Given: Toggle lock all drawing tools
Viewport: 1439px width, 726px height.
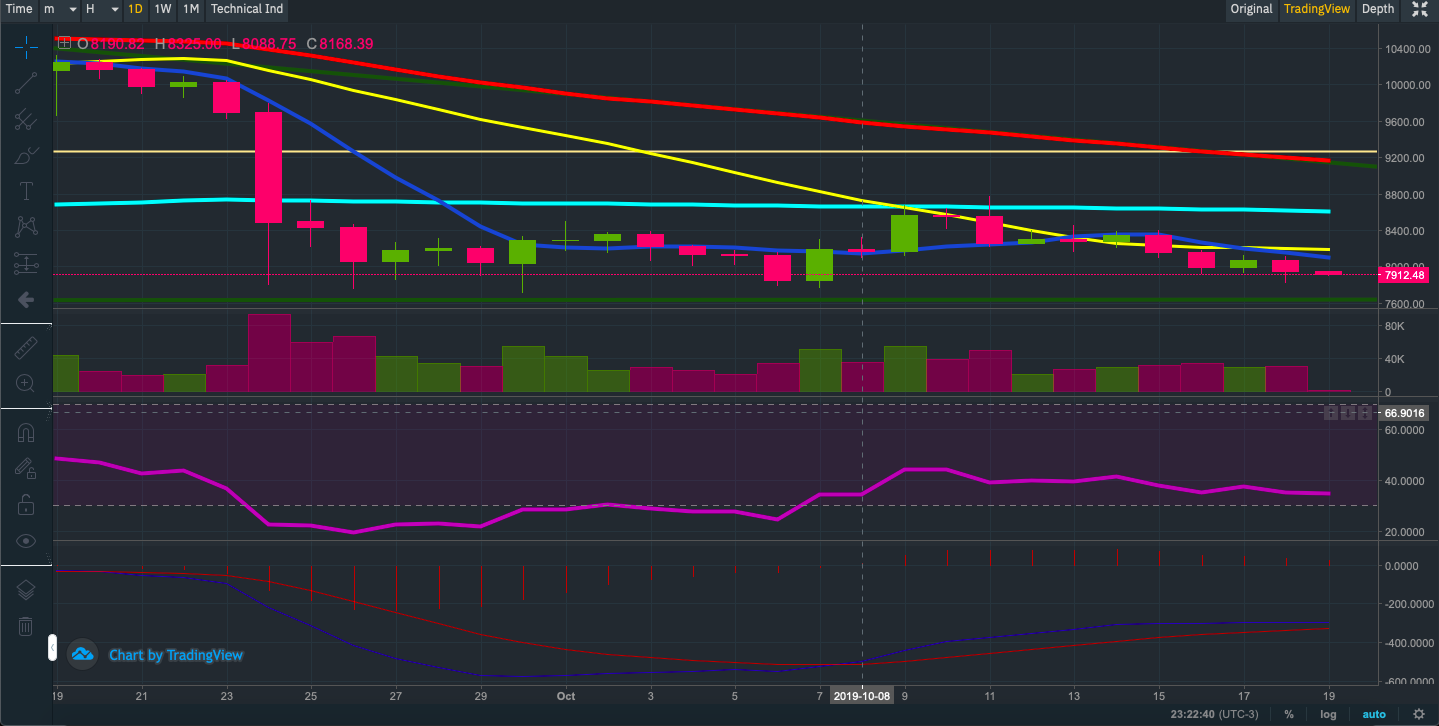Looking at the screenshot, I should point(26,504).
